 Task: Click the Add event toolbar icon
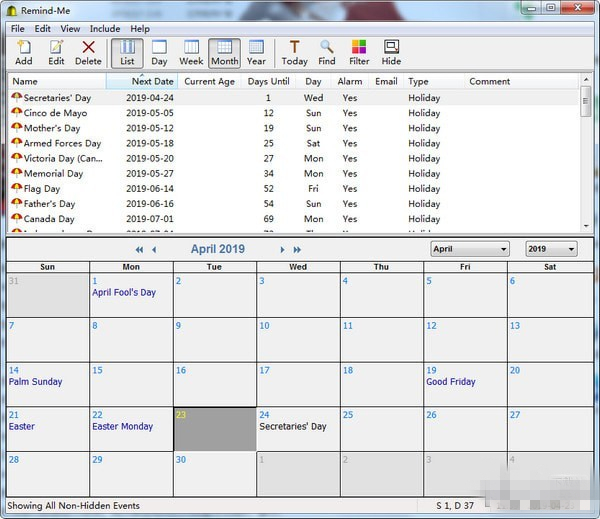24,52
